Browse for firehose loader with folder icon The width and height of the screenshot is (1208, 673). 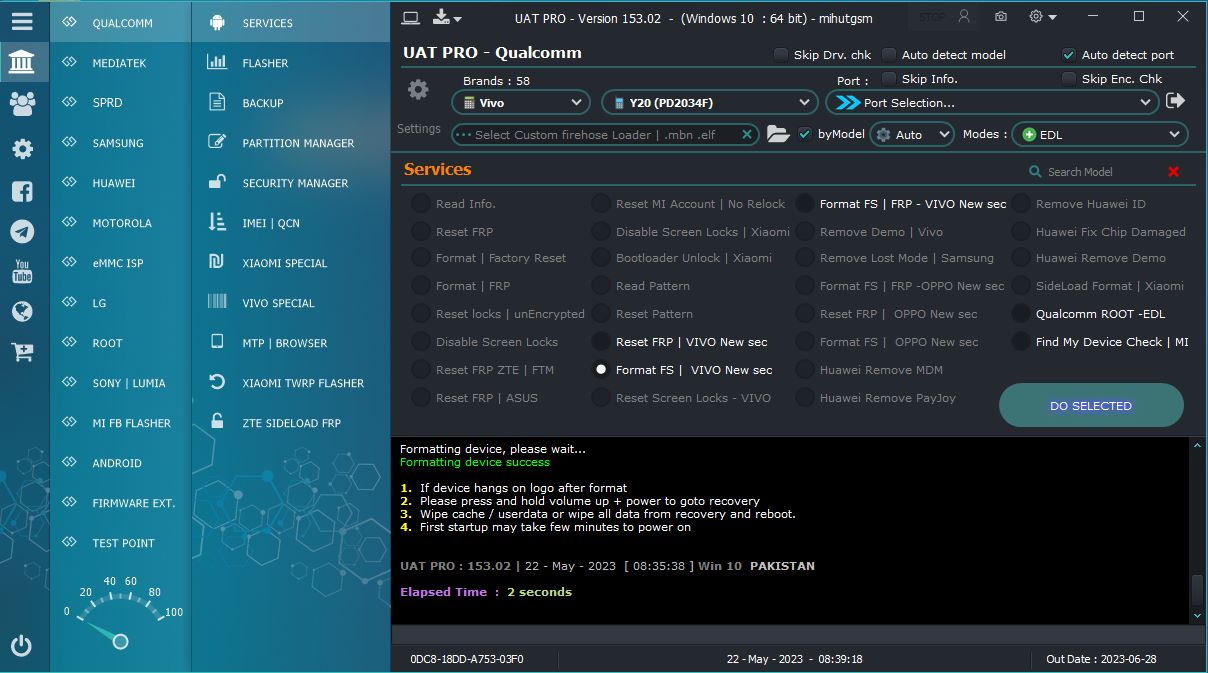pos(778,134)
